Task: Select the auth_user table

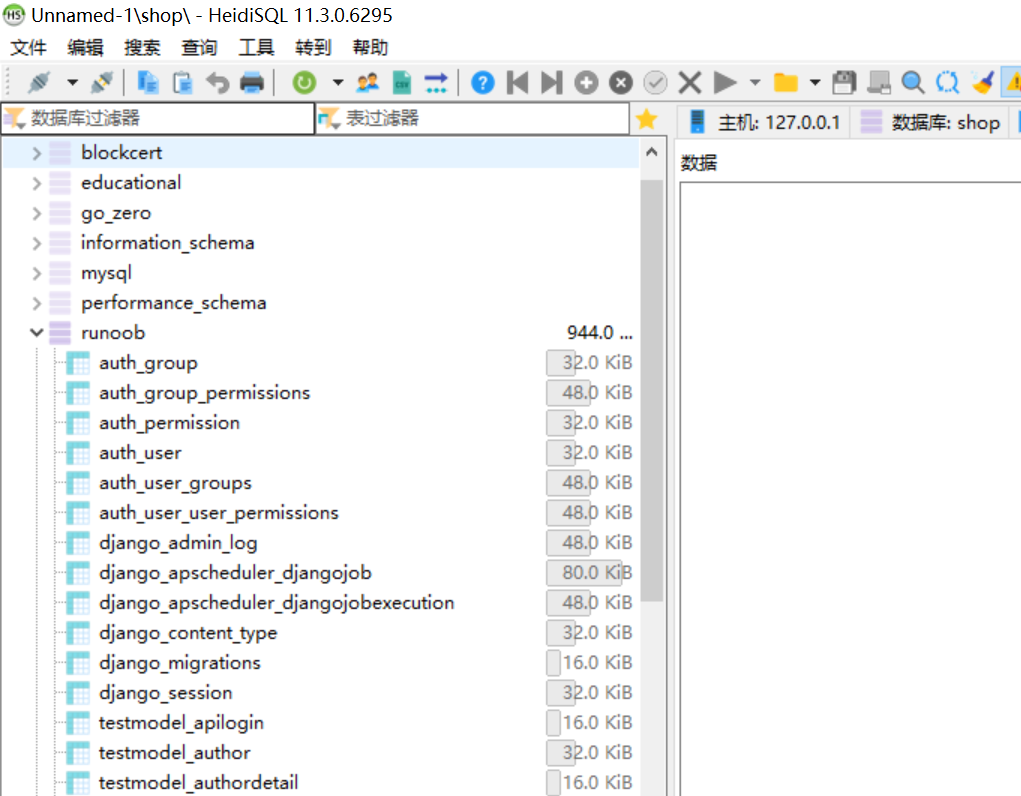Action: pyautogui.click(x=140, y=453)
